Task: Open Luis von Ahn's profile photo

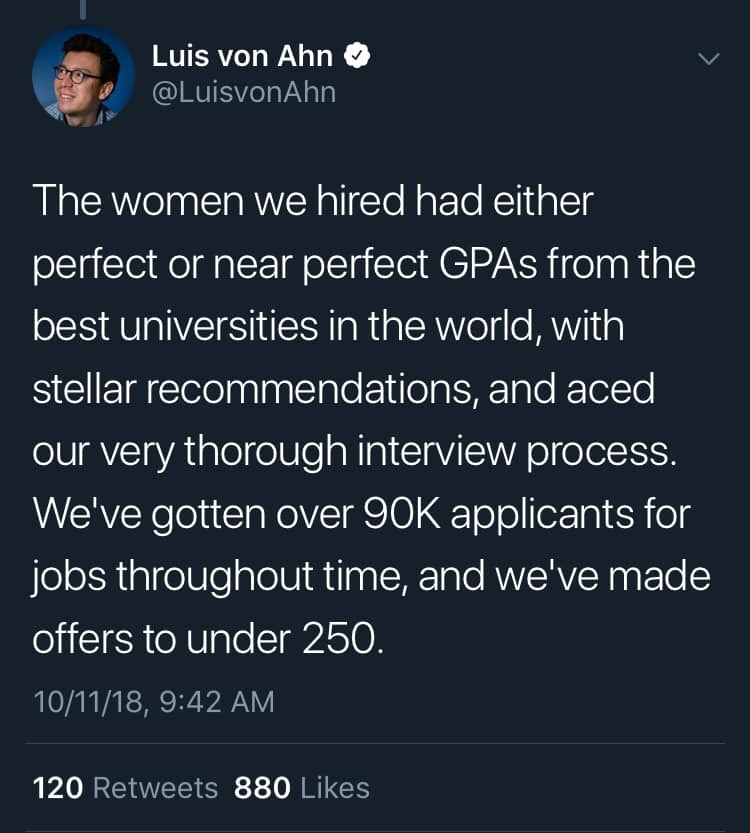Action: (x=83, y=75)
